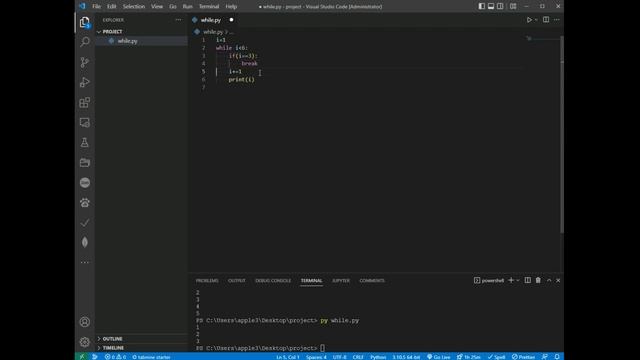640x360 pixels.
Task: Toggle primary side bar layout button
Action: click(482, 6)
